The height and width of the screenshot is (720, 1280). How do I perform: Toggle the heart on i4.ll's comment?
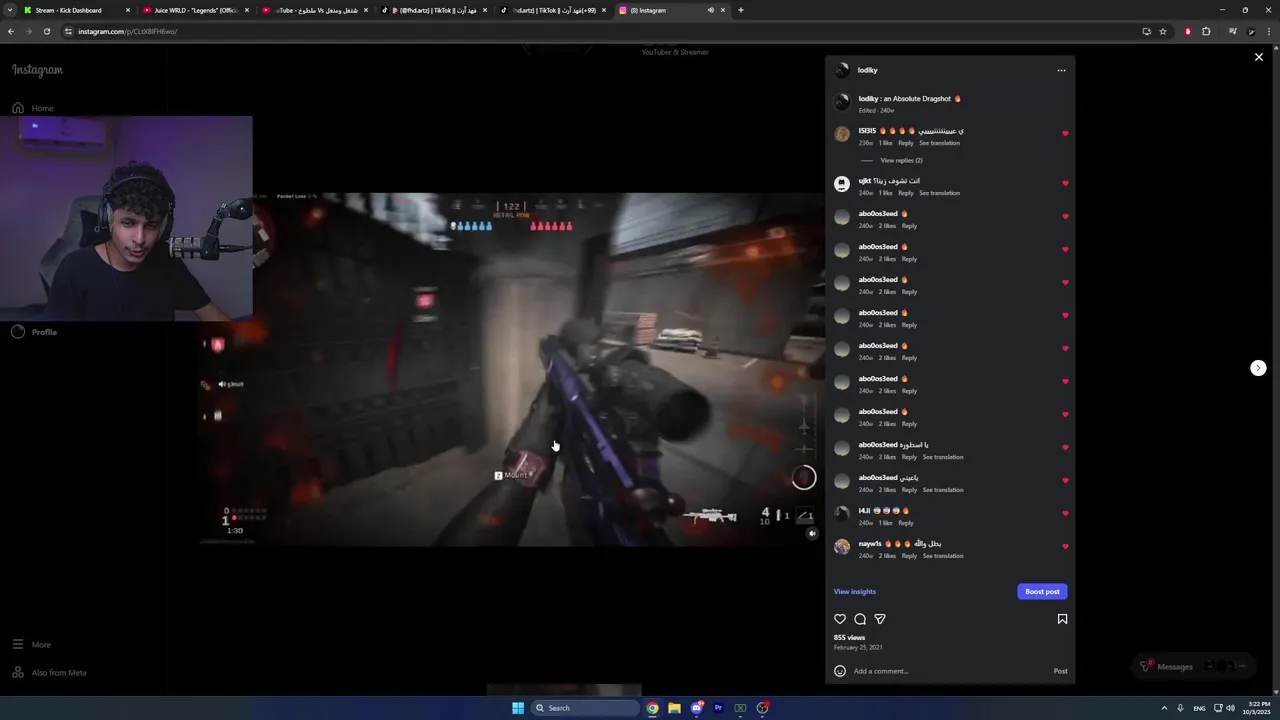point(1065,514)
